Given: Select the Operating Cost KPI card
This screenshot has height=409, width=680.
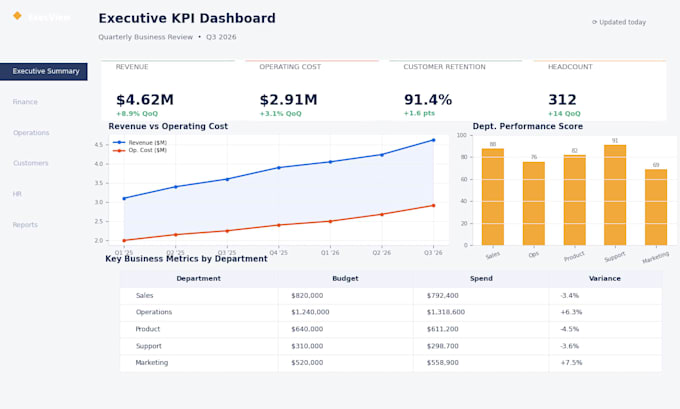Looking at the screenshot, I should [x=312, y=90].
